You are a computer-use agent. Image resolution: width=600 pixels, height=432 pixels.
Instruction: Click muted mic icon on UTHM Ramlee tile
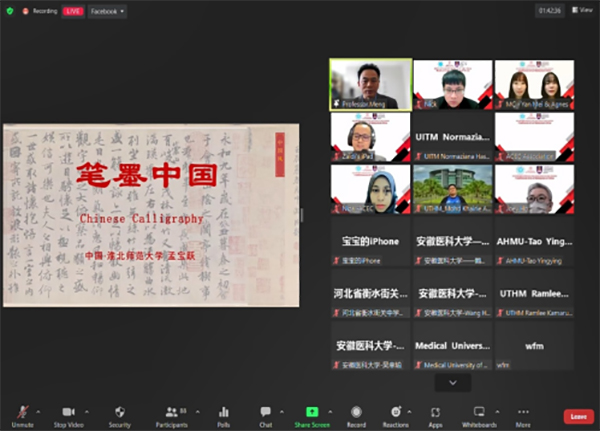500,313
